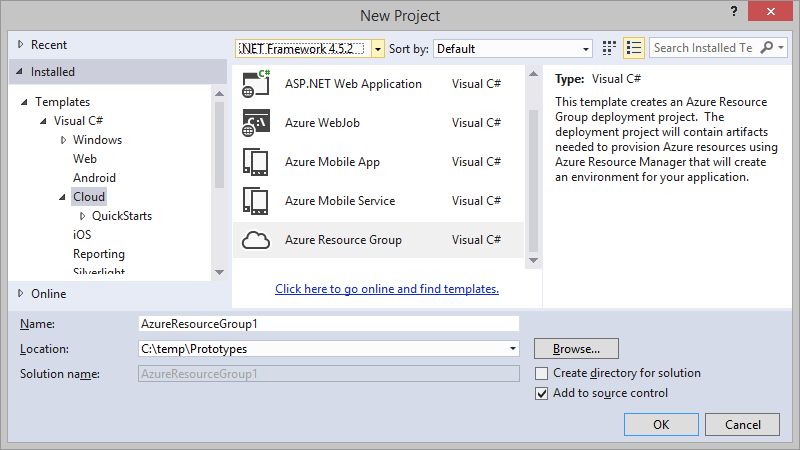This screenshot has width=800, height=450.
Task: Collapse the Templates tree node
Action: point(24,102)
